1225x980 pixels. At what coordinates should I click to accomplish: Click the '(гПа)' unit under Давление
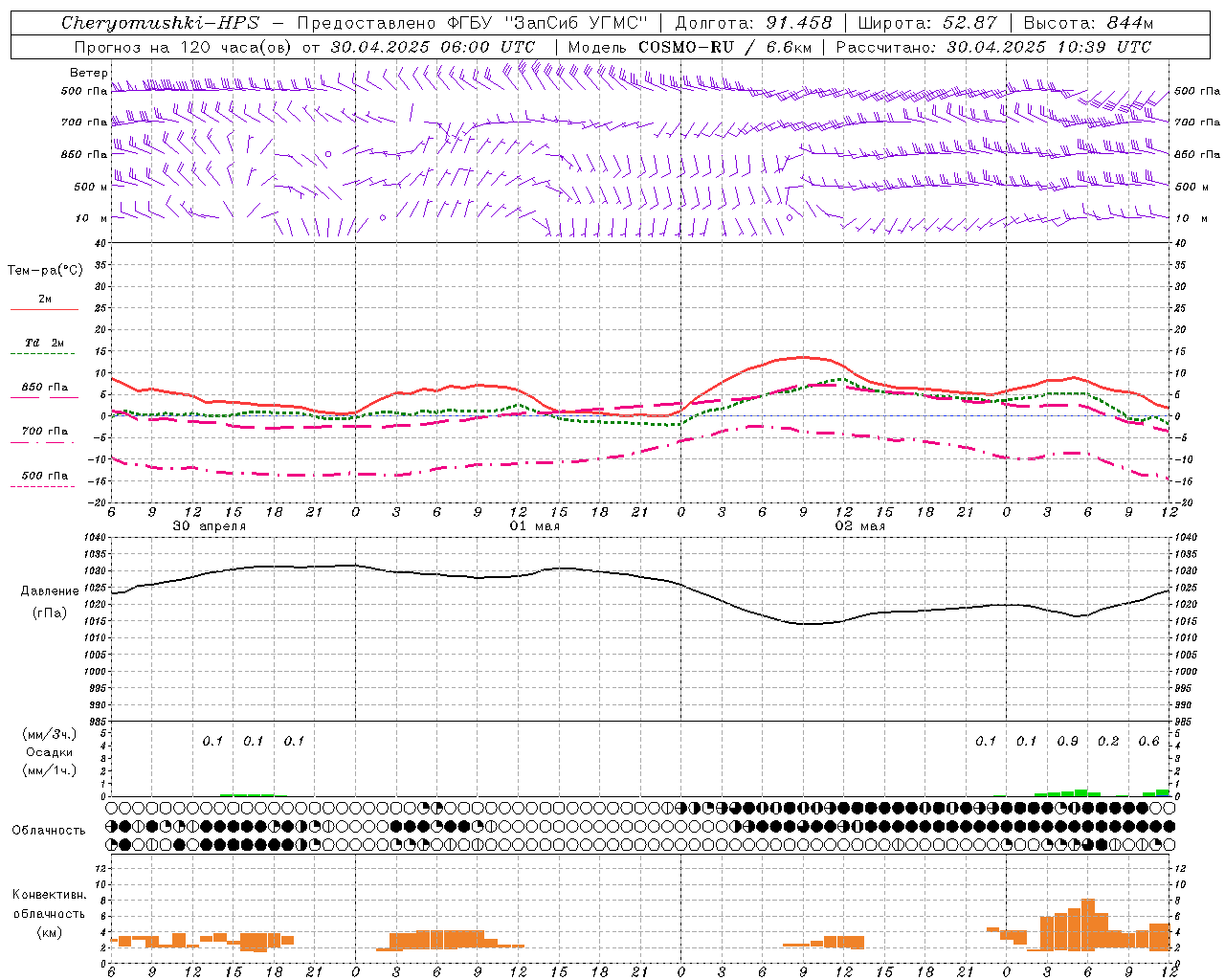pos(50,612)
